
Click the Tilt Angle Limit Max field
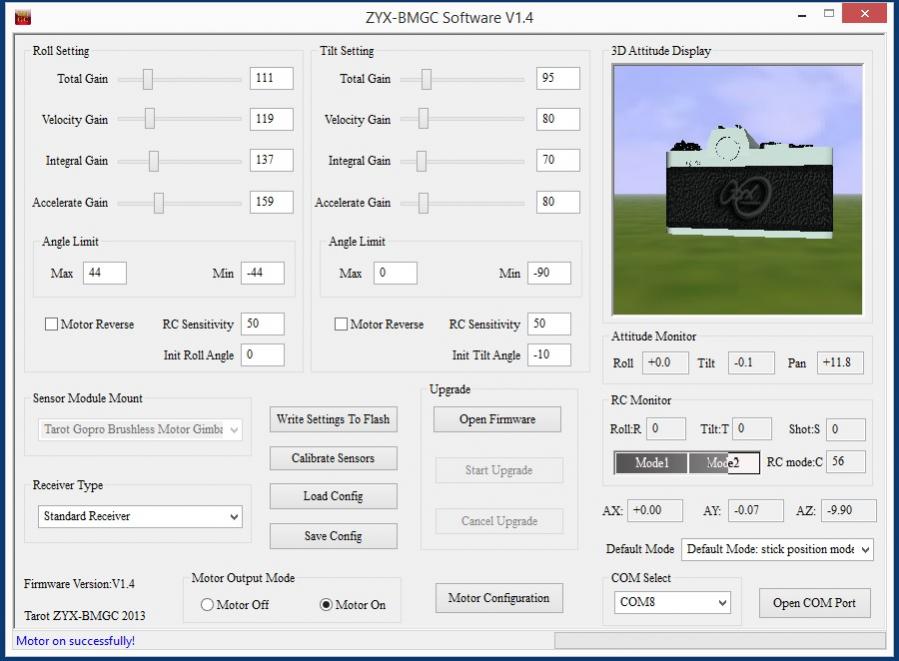pyautogui.click(x=395, y=273)
